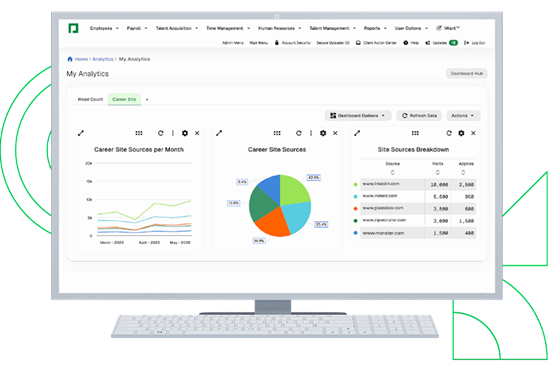This screenshot has width=550, height=365.
Task: Sort table by Visits column
Action: (x=437, y=173)
